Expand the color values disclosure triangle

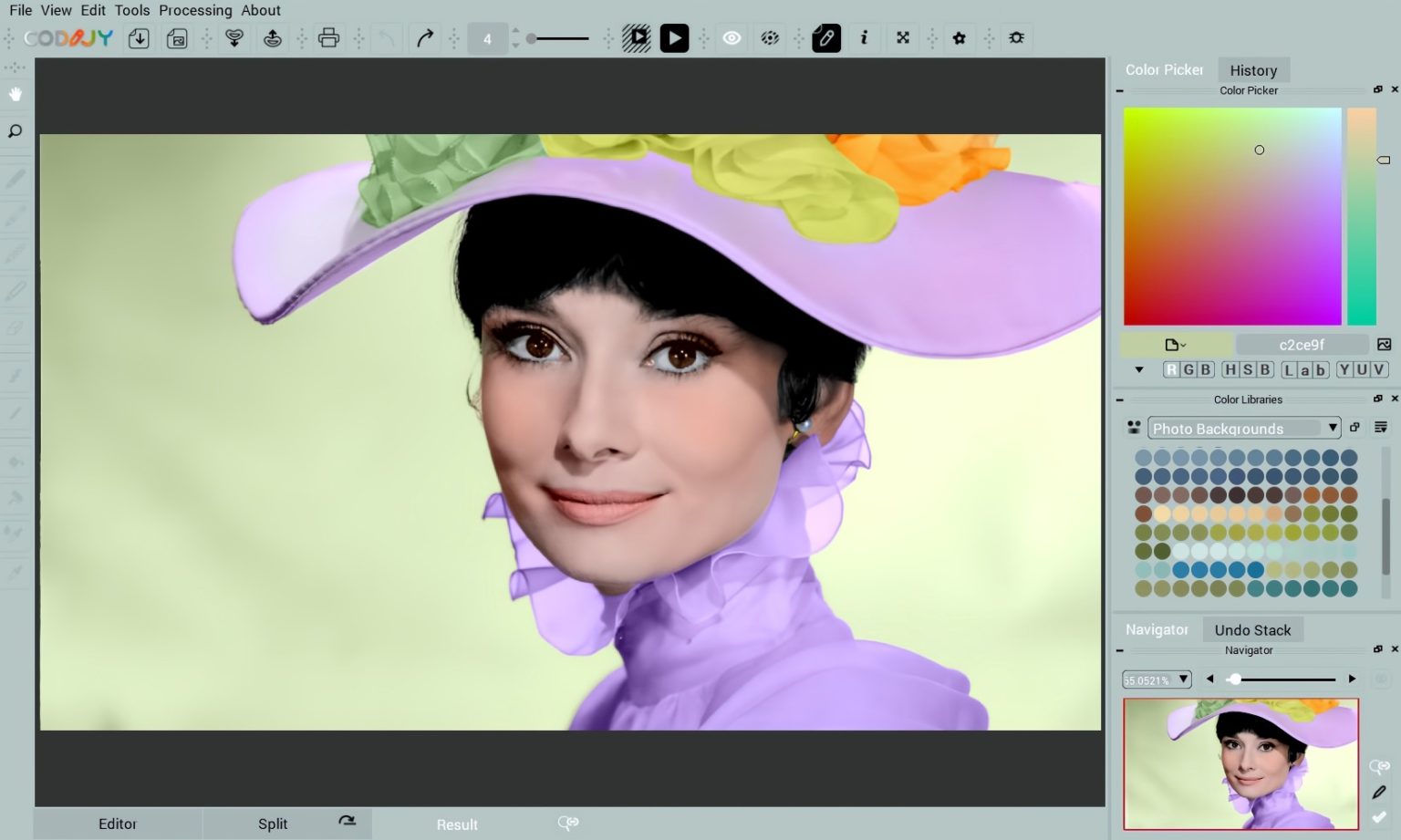(1138, 369)
